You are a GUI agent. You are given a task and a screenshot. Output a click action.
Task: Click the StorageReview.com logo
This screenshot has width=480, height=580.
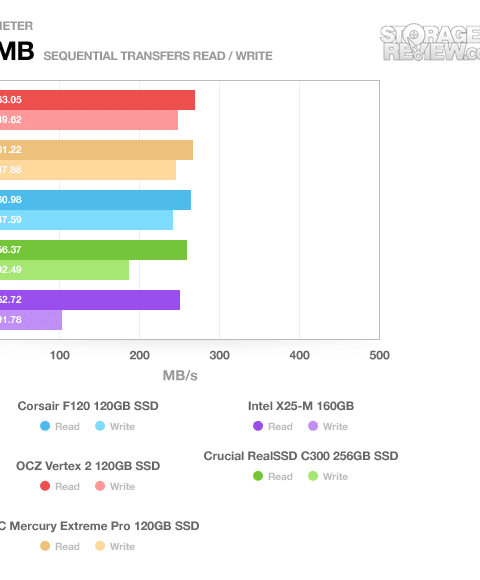[430, 43]
